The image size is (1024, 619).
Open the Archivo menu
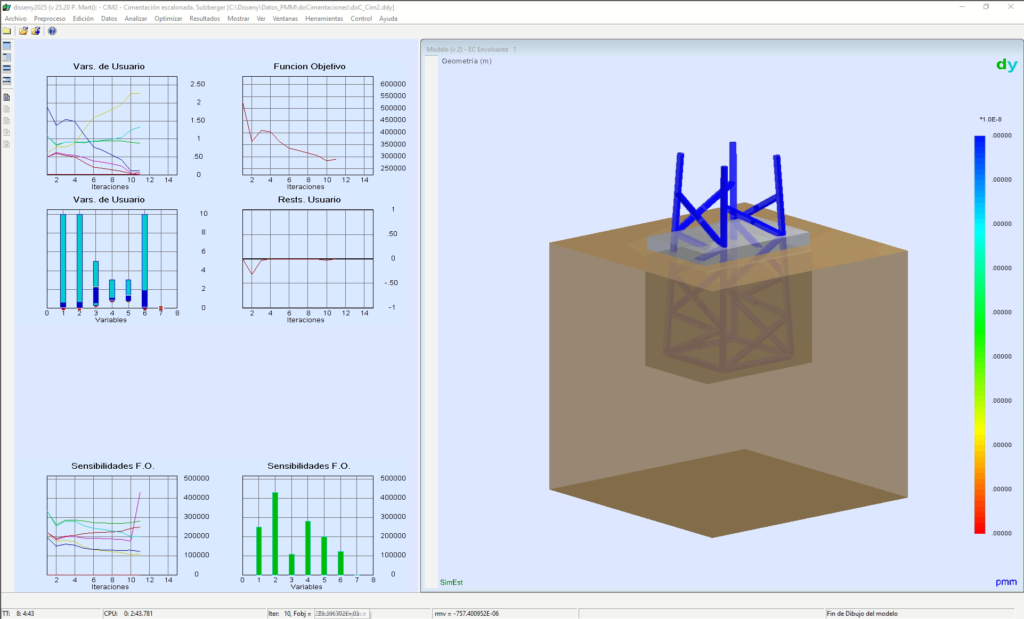click(x=16, y=19)
